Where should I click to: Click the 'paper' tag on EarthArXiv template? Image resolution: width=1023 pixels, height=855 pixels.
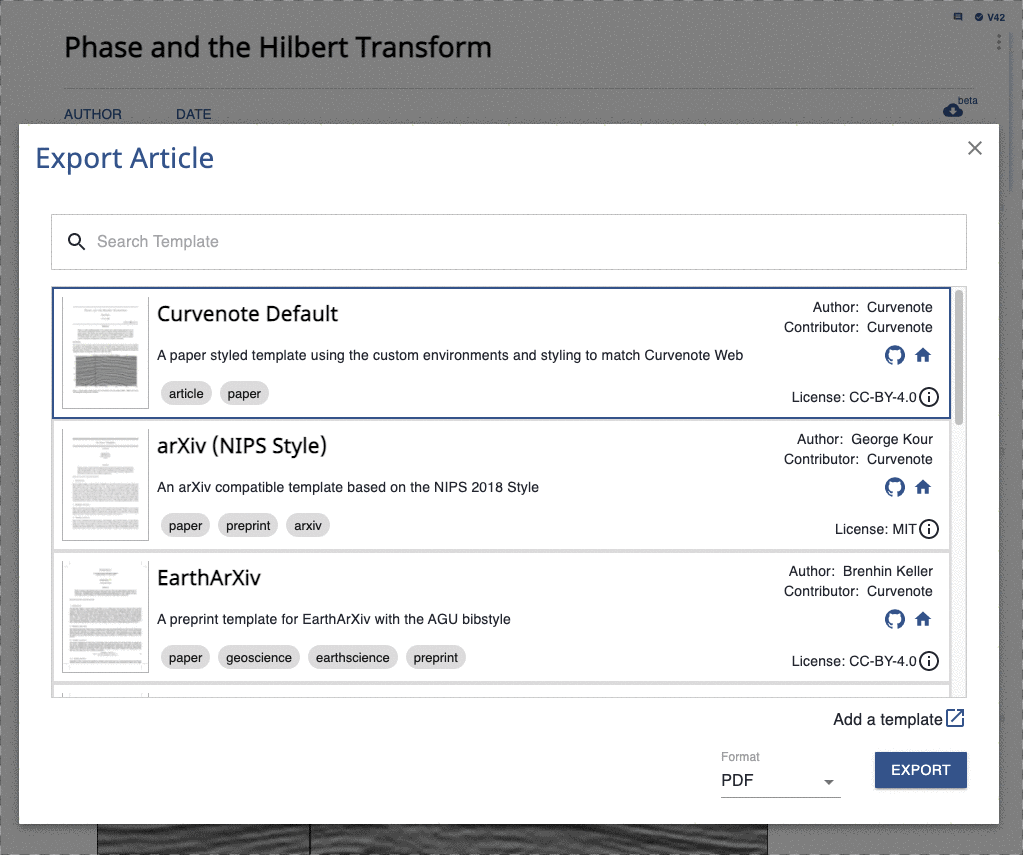tap(185, 657)
